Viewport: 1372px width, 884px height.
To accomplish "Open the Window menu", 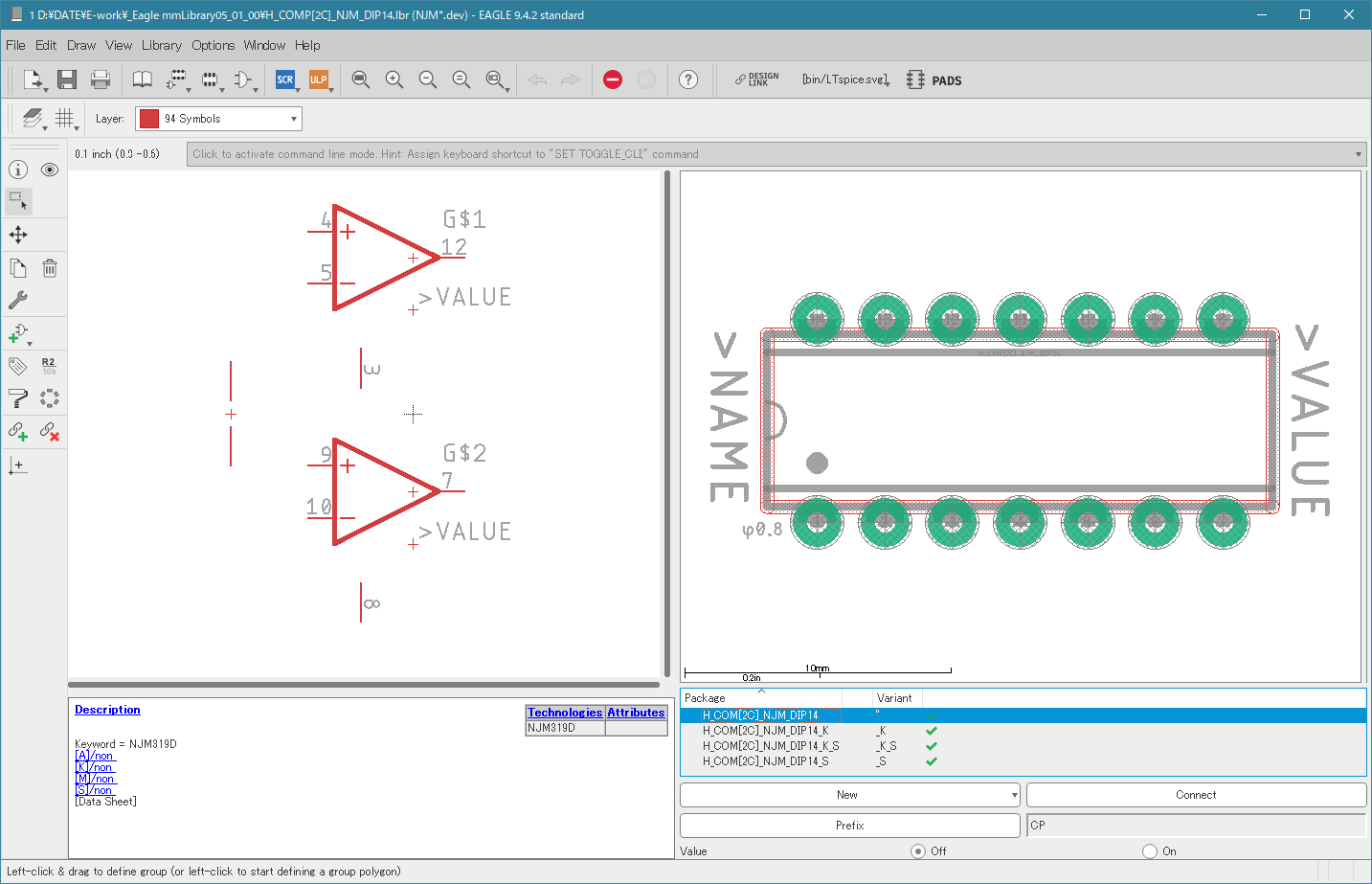I will 264,45.
